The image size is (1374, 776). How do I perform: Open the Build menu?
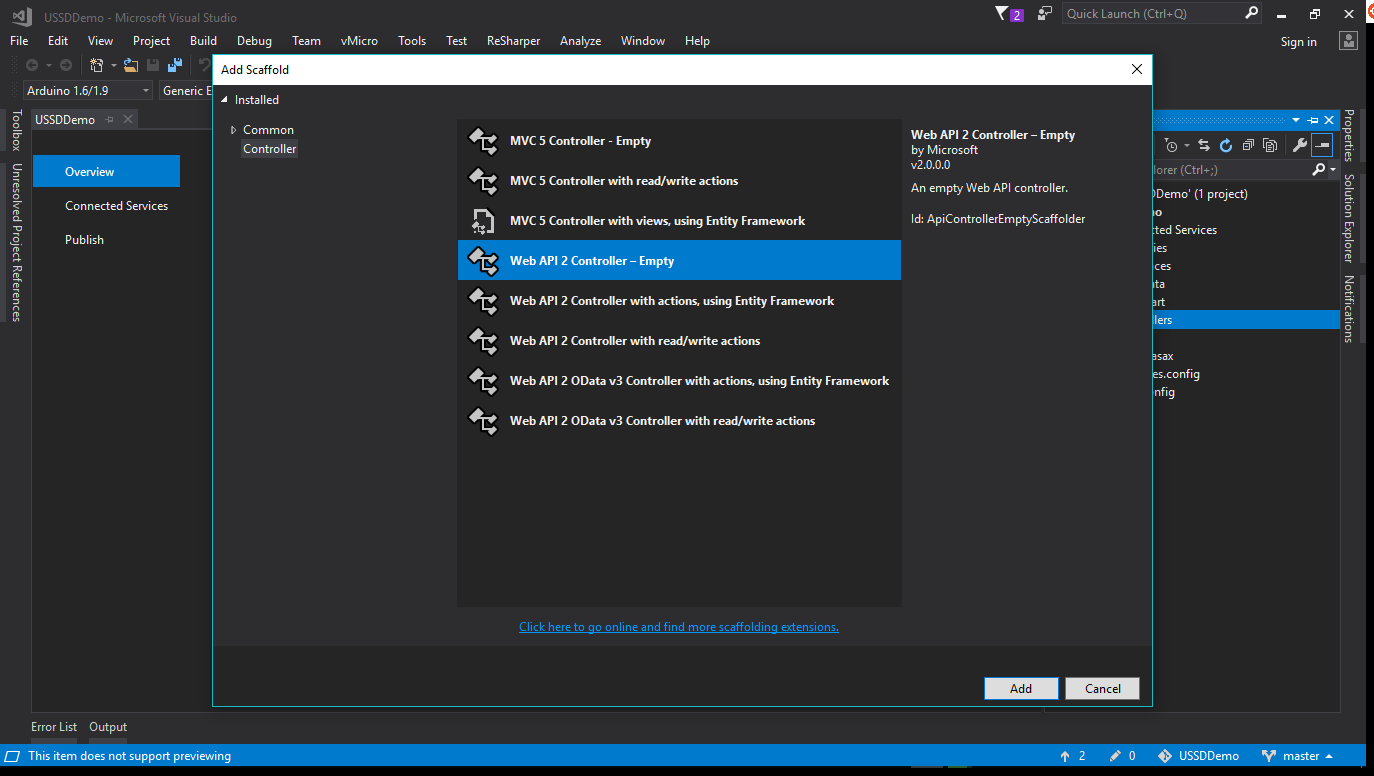click(x=203, y=41)
